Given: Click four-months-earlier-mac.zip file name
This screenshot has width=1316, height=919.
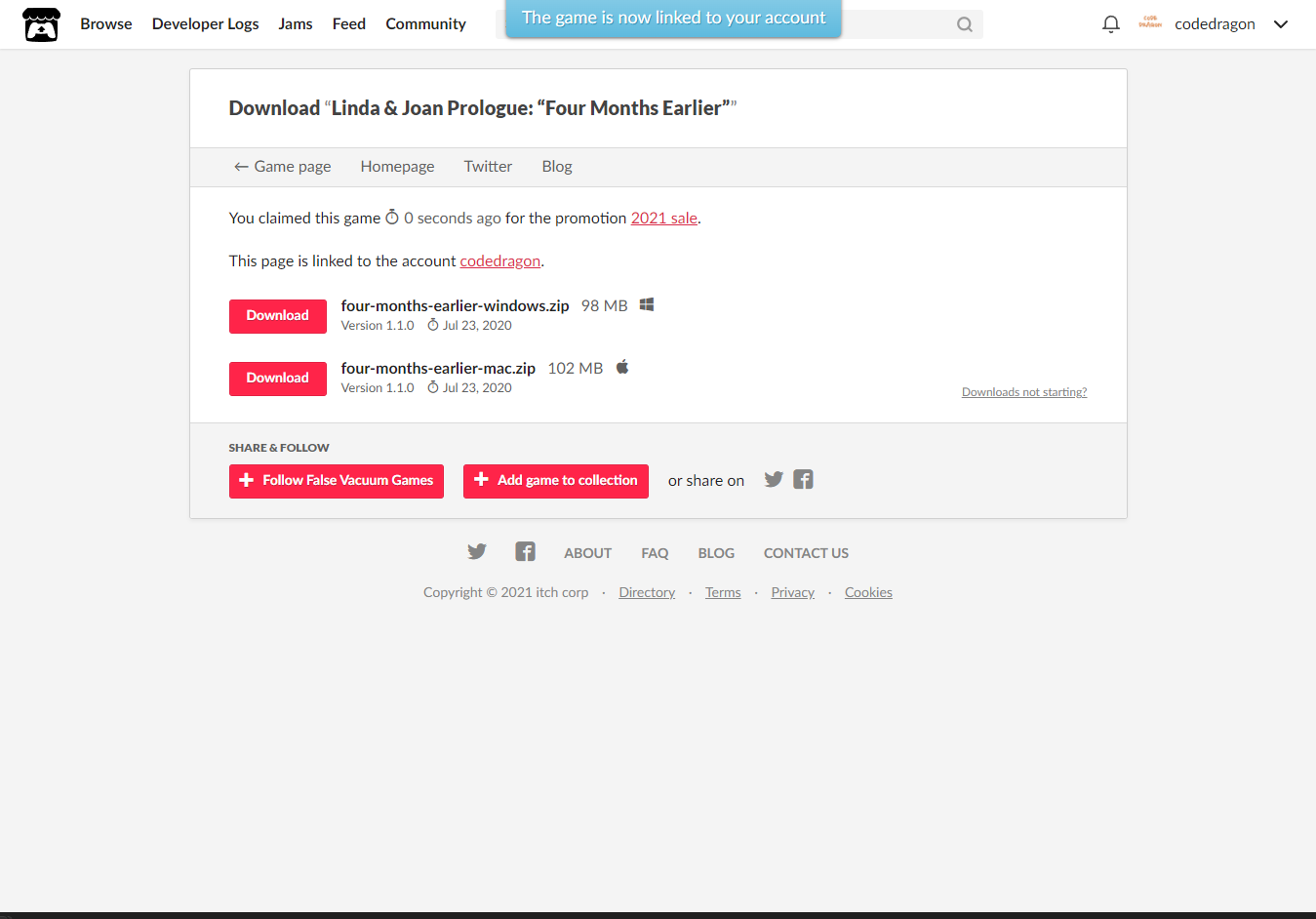Looking at the screenshot, I should (x=438, y=368).
